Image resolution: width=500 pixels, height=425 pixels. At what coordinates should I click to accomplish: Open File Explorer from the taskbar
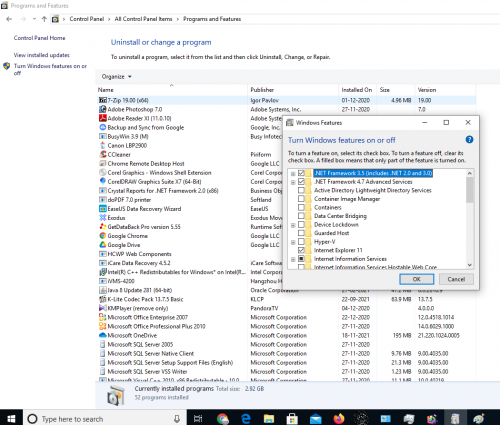pos(269,419)
